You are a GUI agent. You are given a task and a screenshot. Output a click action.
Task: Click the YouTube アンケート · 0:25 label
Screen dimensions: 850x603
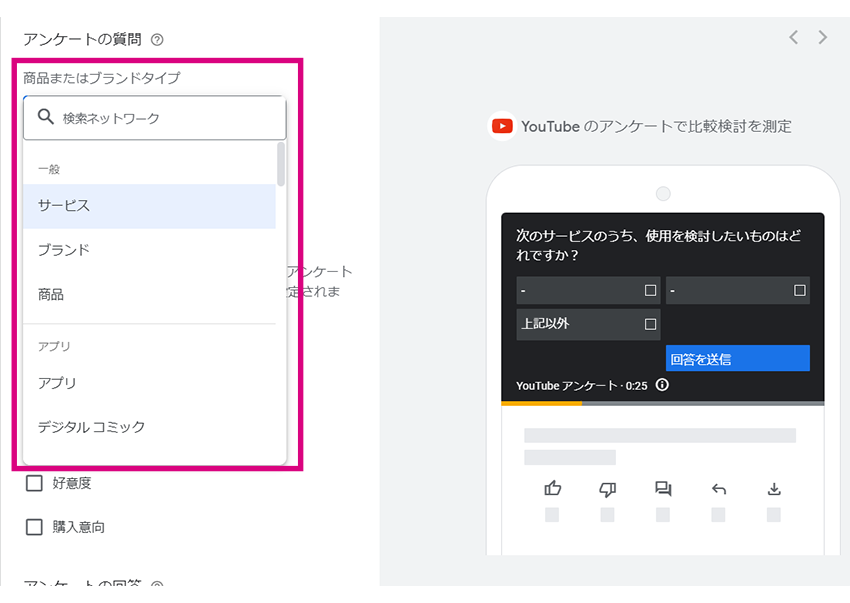click(582, 386)
